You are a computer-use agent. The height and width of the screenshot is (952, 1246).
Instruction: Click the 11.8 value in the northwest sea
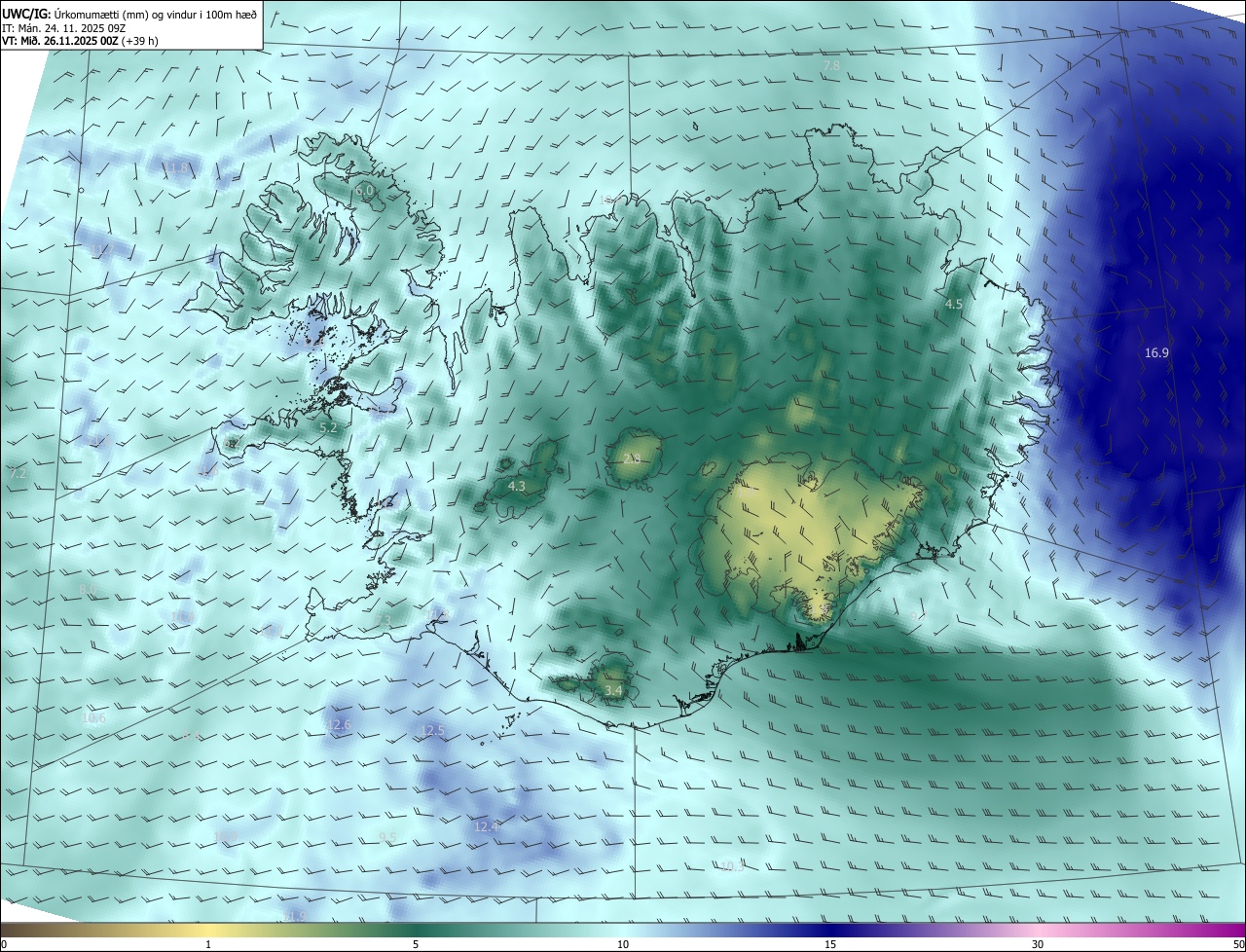[175, 168]
